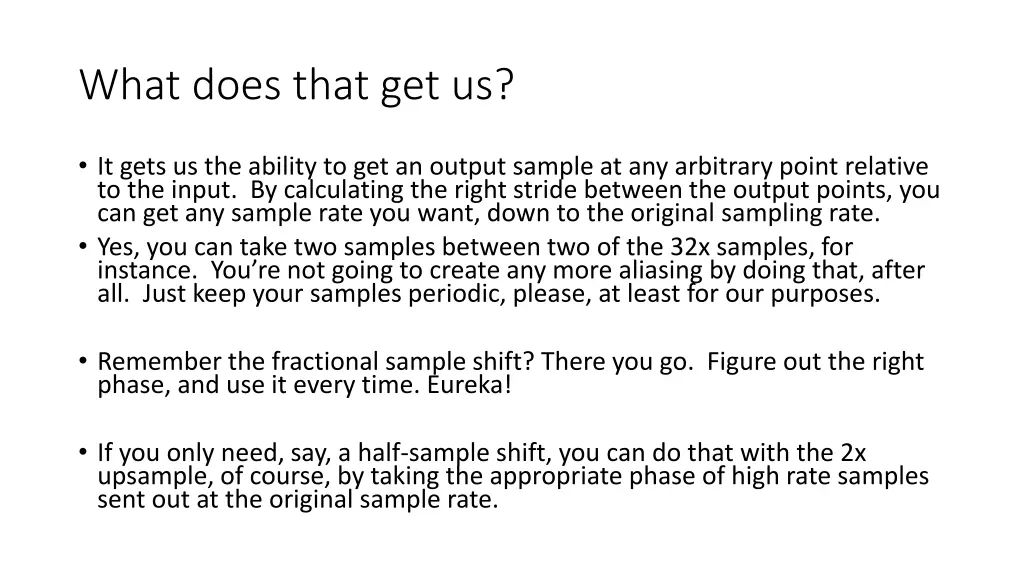Click the text "sent out at the original sample rate."
1024x576 pixels.
point(298,500)
